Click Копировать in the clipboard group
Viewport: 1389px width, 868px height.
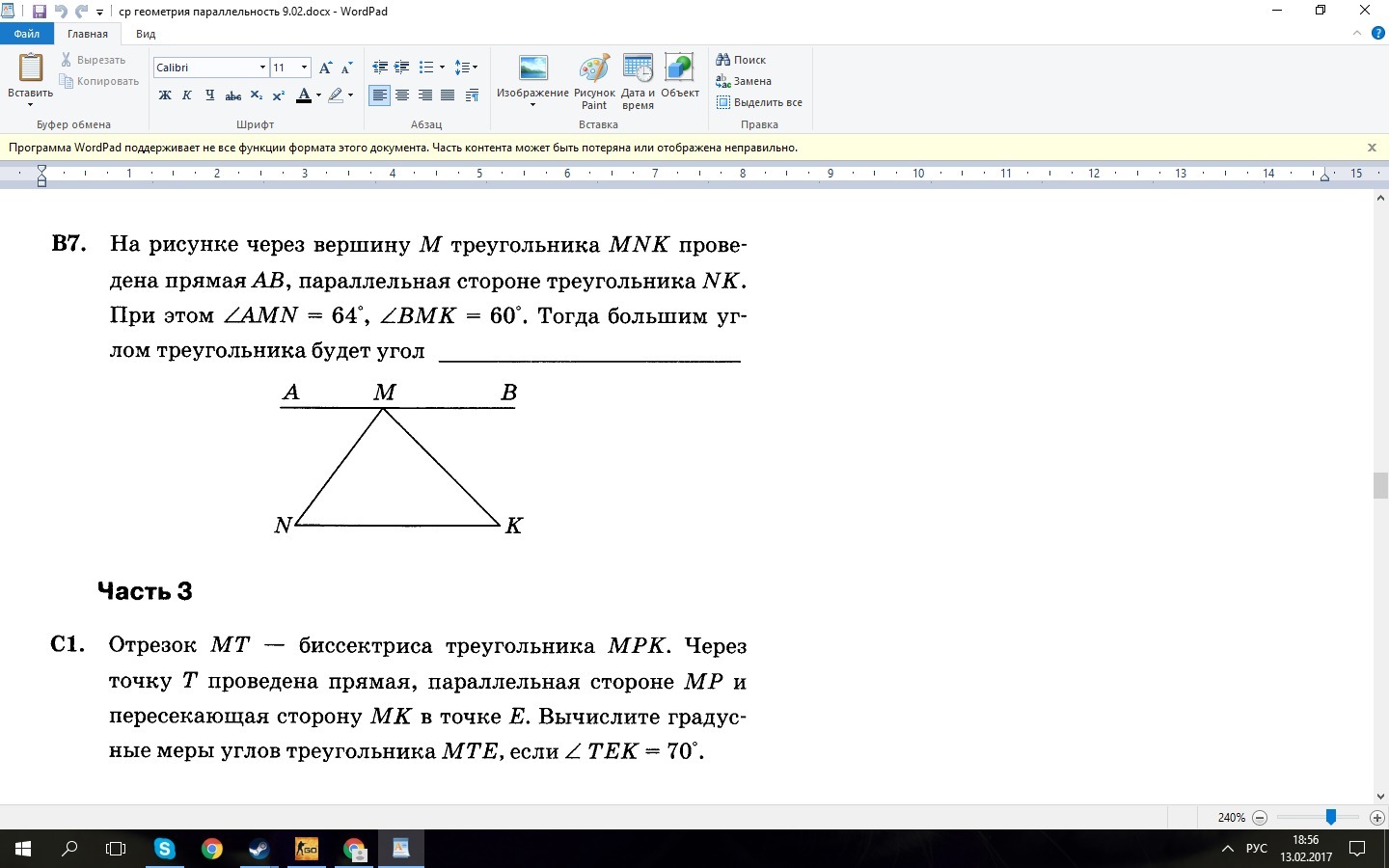99,81
